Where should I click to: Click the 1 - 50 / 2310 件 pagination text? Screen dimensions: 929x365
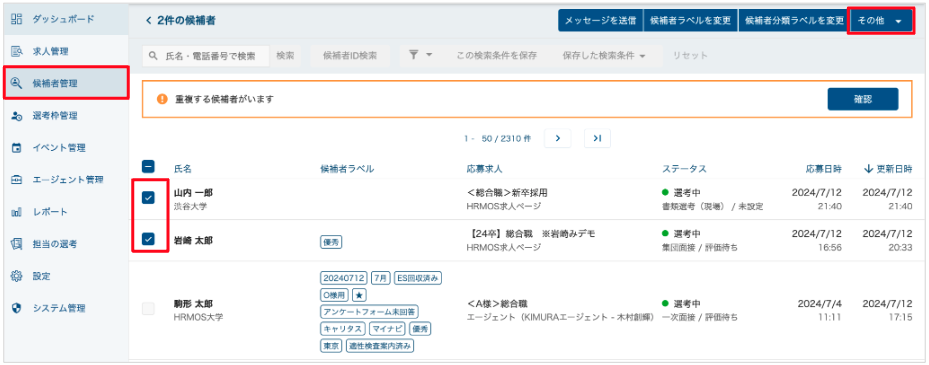[497, 138]
